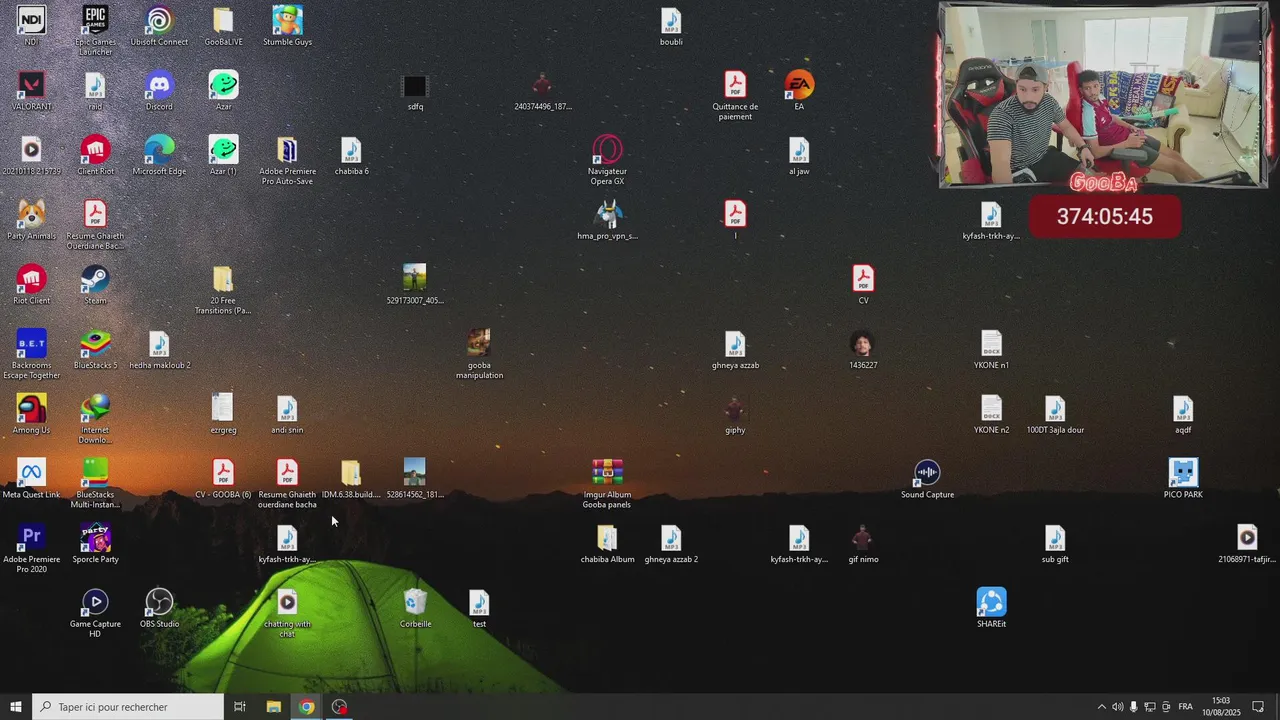Open PICO PARK game icon
Image resolution: width=1280 pixels, height=720 pixels.
click(1183, 474)
